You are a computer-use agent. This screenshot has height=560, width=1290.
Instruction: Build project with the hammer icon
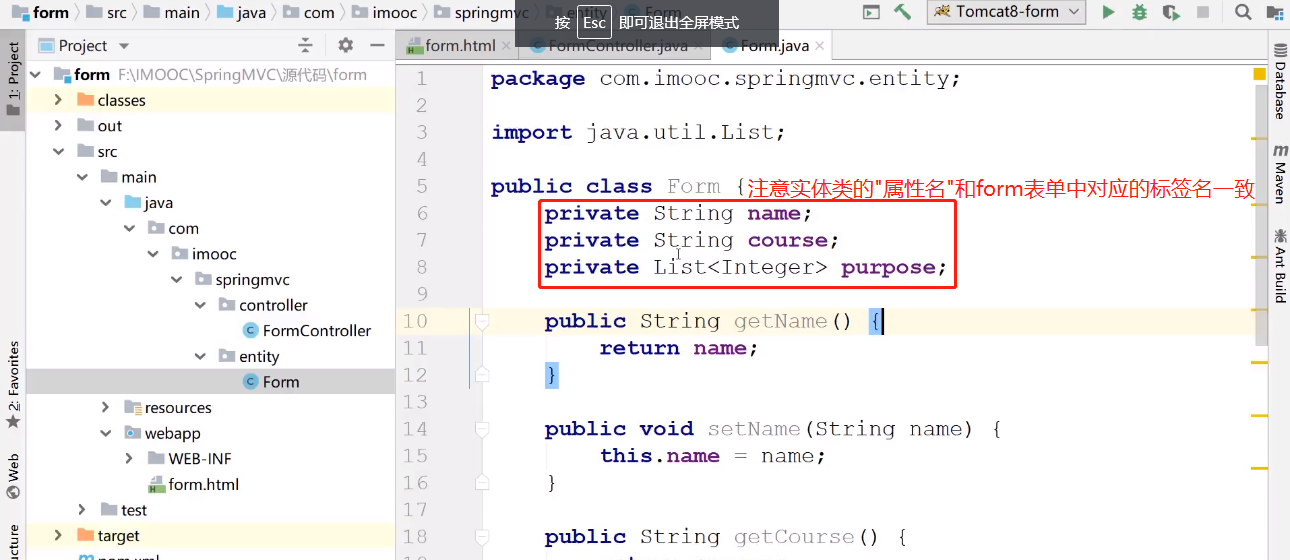(903, 13)
